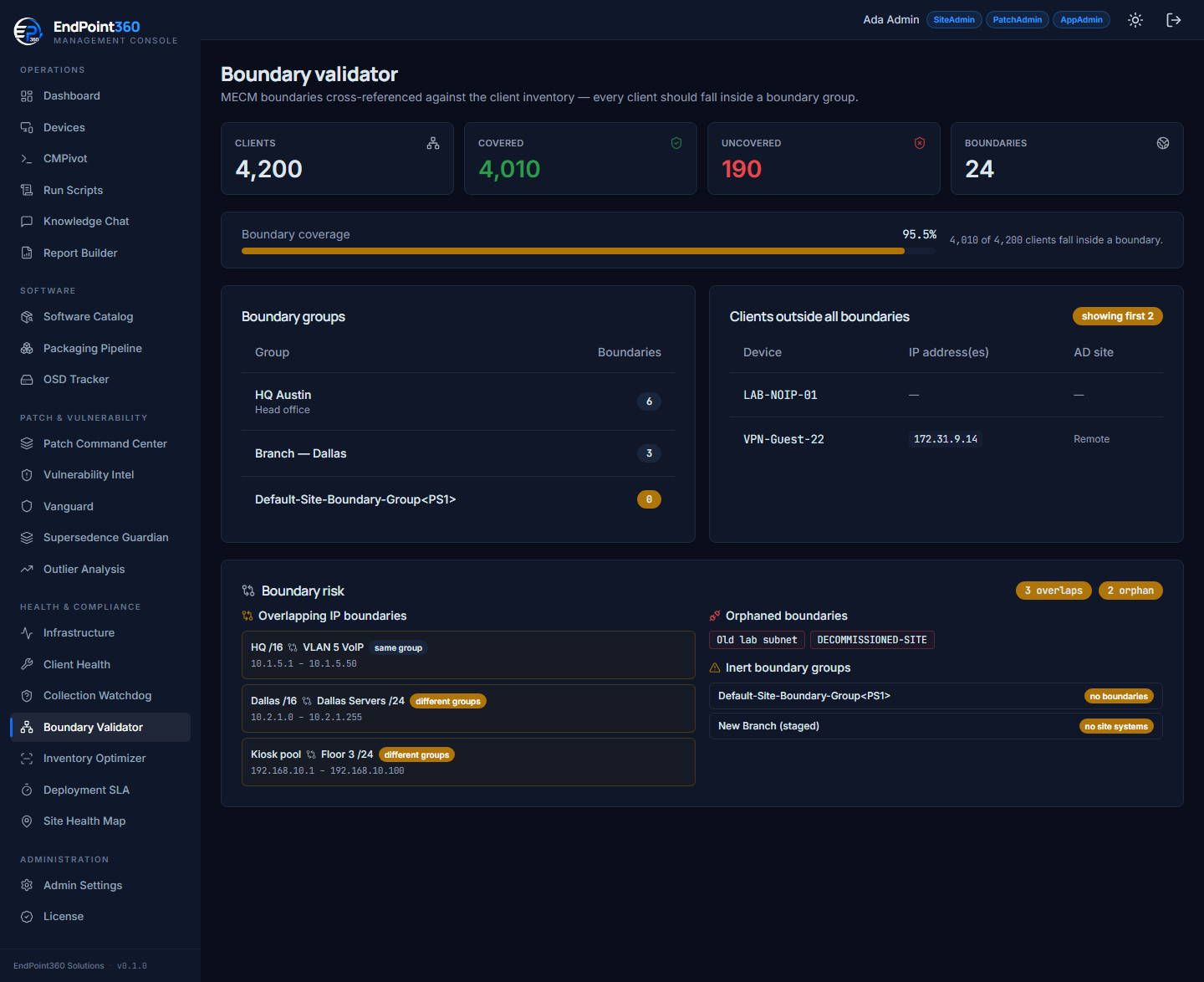
Task: Click the Deployment SLA timer icon
Action: click(x=27, y=790)
